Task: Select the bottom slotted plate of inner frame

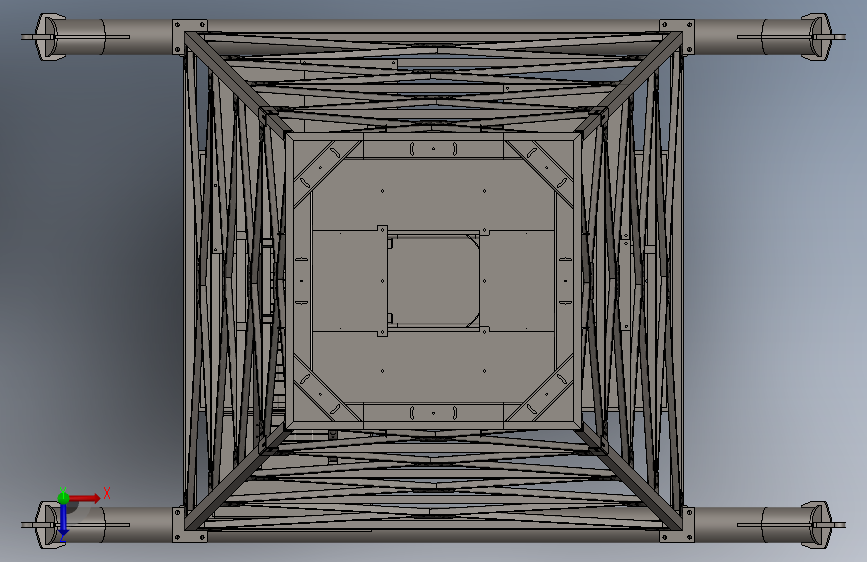Action: coord(433,413)
